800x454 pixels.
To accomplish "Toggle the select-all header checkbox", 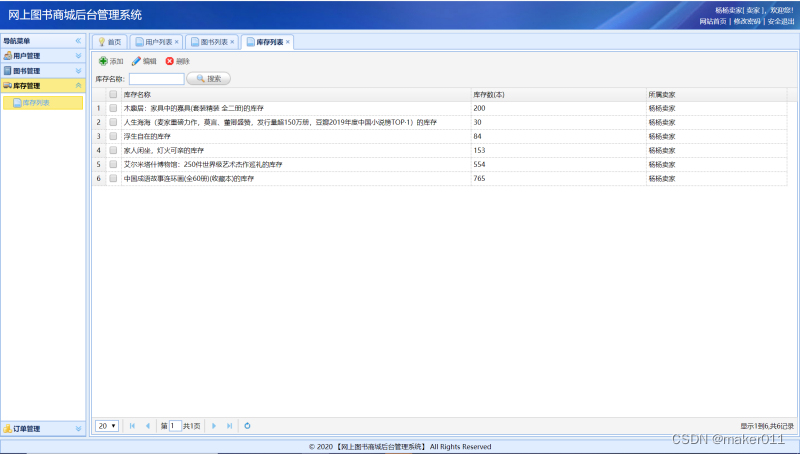I will (x=113, y=94).
